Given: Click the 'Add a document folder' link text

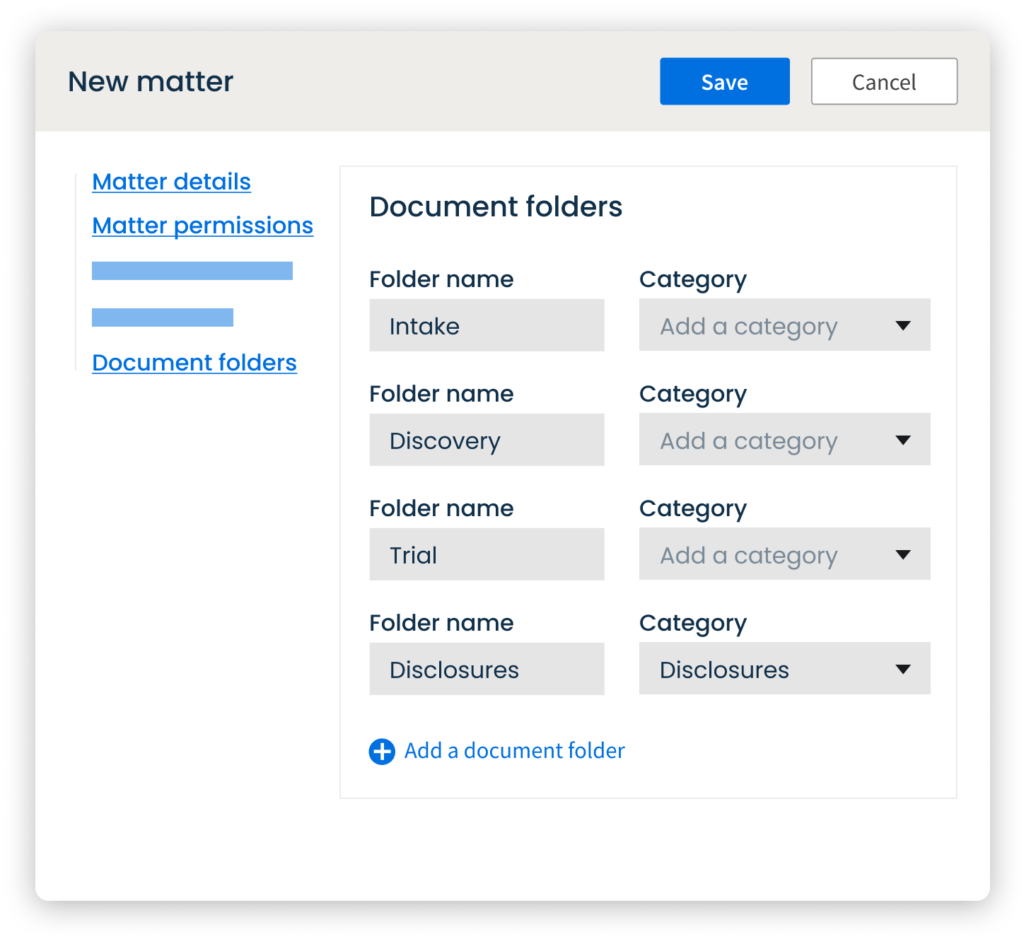Looking at the screenshot, I should point(514,752).
